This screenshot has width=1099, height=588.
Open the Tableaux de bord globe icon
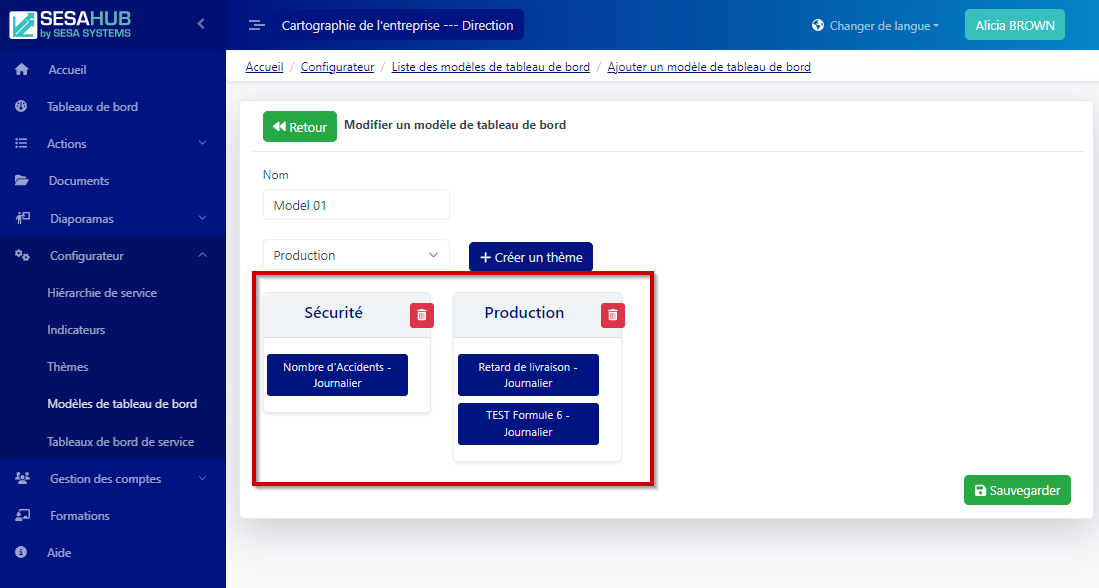22,106
